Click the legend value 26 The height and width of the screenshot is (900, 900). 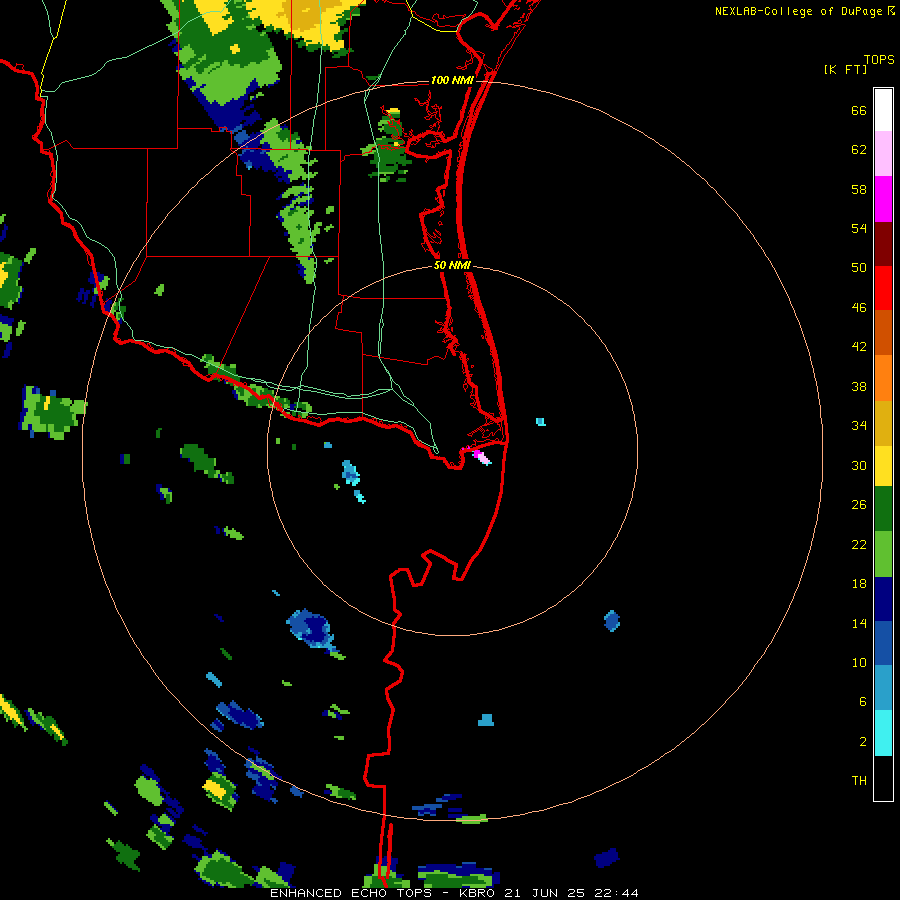(859, 505)
